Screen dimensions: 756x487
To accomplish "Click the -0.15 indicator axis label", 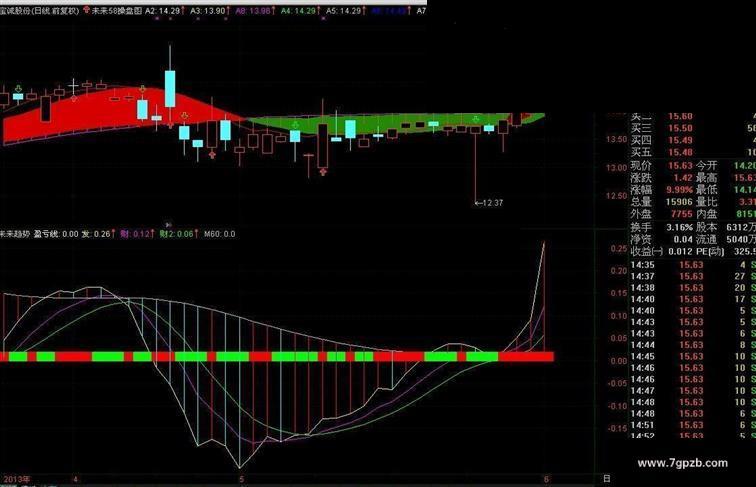I will pyautogui.click(x=617, y=428).
